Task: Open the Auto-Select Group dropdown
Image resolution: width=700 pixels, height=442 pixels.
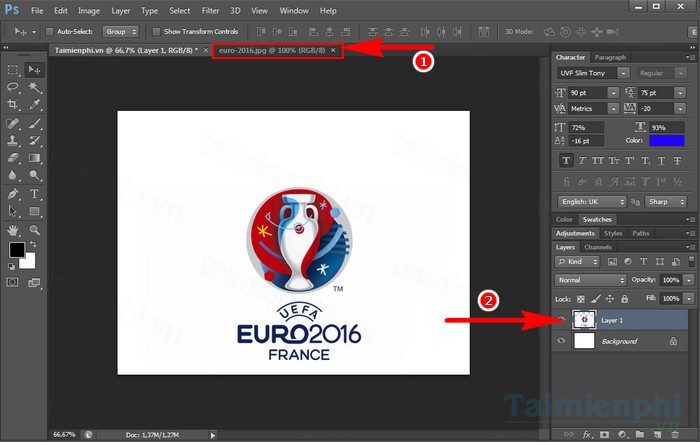Action: (121, 32)
